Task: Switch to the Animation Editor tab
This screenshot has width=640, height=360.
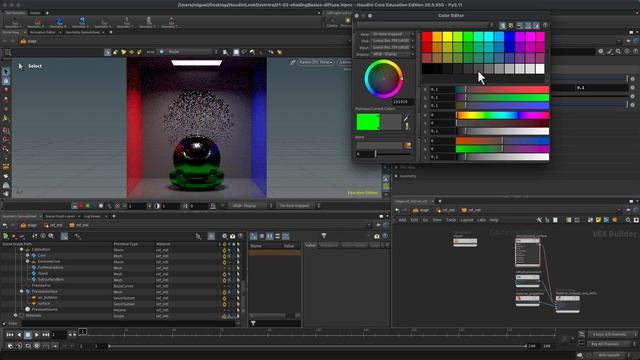Action: (x=42, y=32)
